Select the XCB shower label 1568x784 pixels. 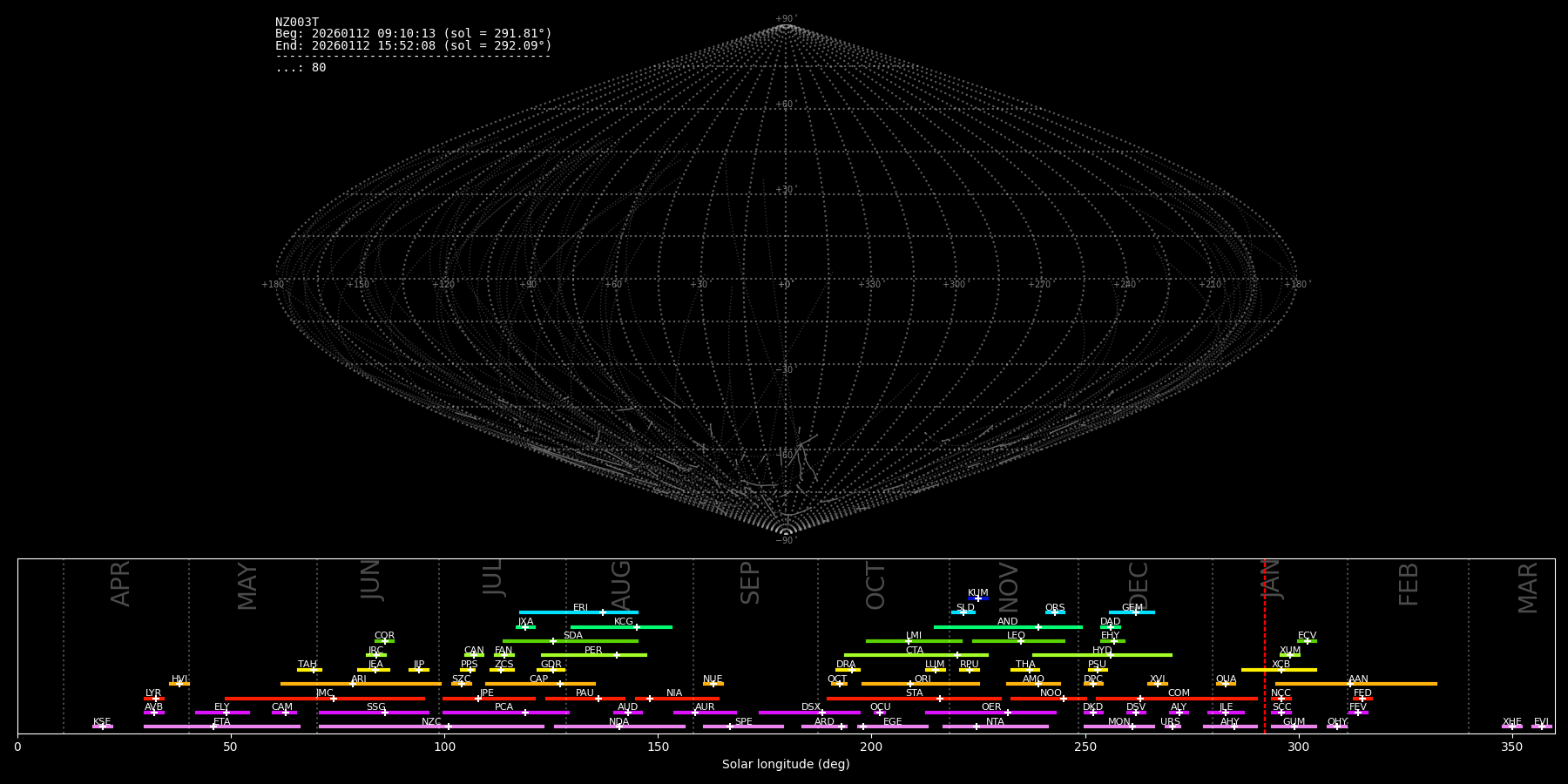1281,665
